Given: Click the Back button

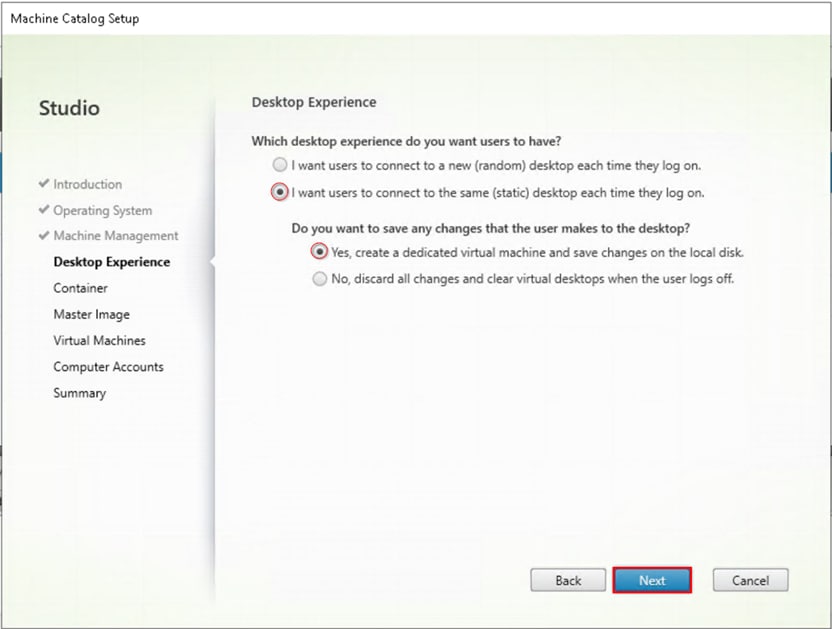Looking at the screenshot, I should click(x=568, y=580).
